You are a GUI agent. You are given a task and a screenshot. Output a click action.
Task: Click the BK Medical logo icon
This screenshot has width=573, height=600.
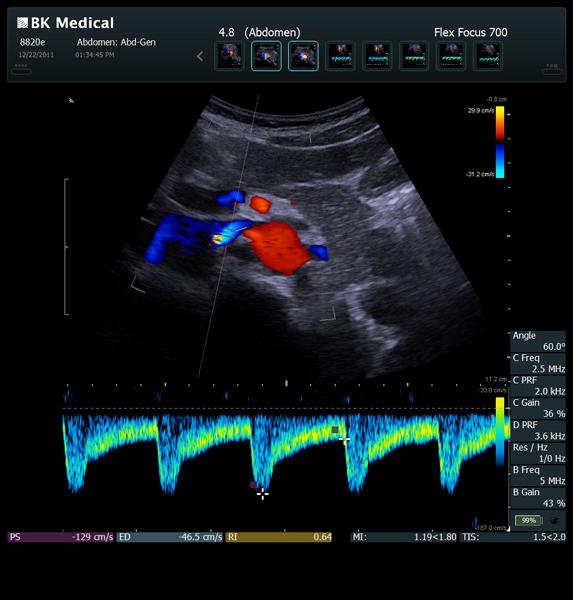[22, 23]
